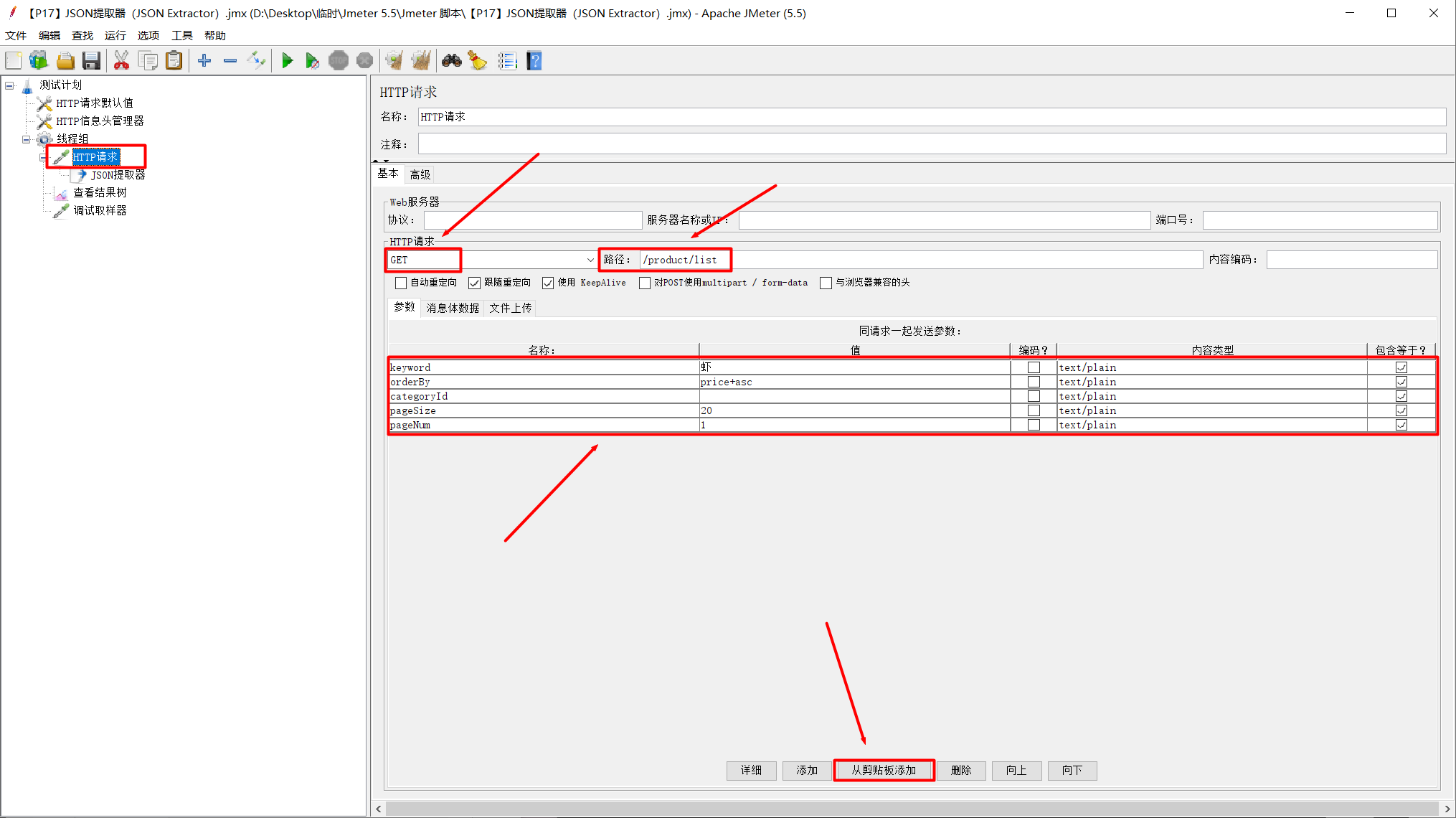
Task: Click the Open file folder icon
Action: click(65, 61)
